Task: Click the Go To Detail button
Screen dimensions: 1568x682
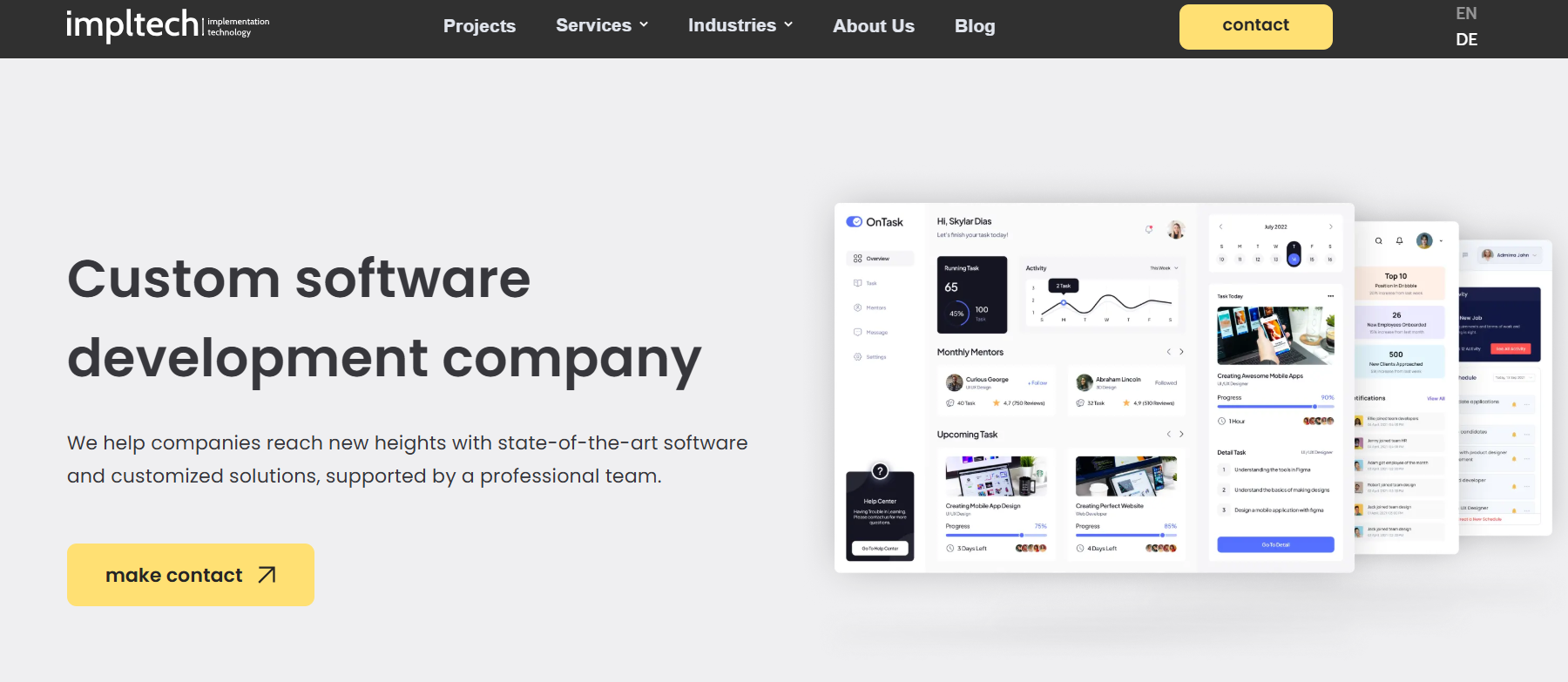Action: [1275, 544]
